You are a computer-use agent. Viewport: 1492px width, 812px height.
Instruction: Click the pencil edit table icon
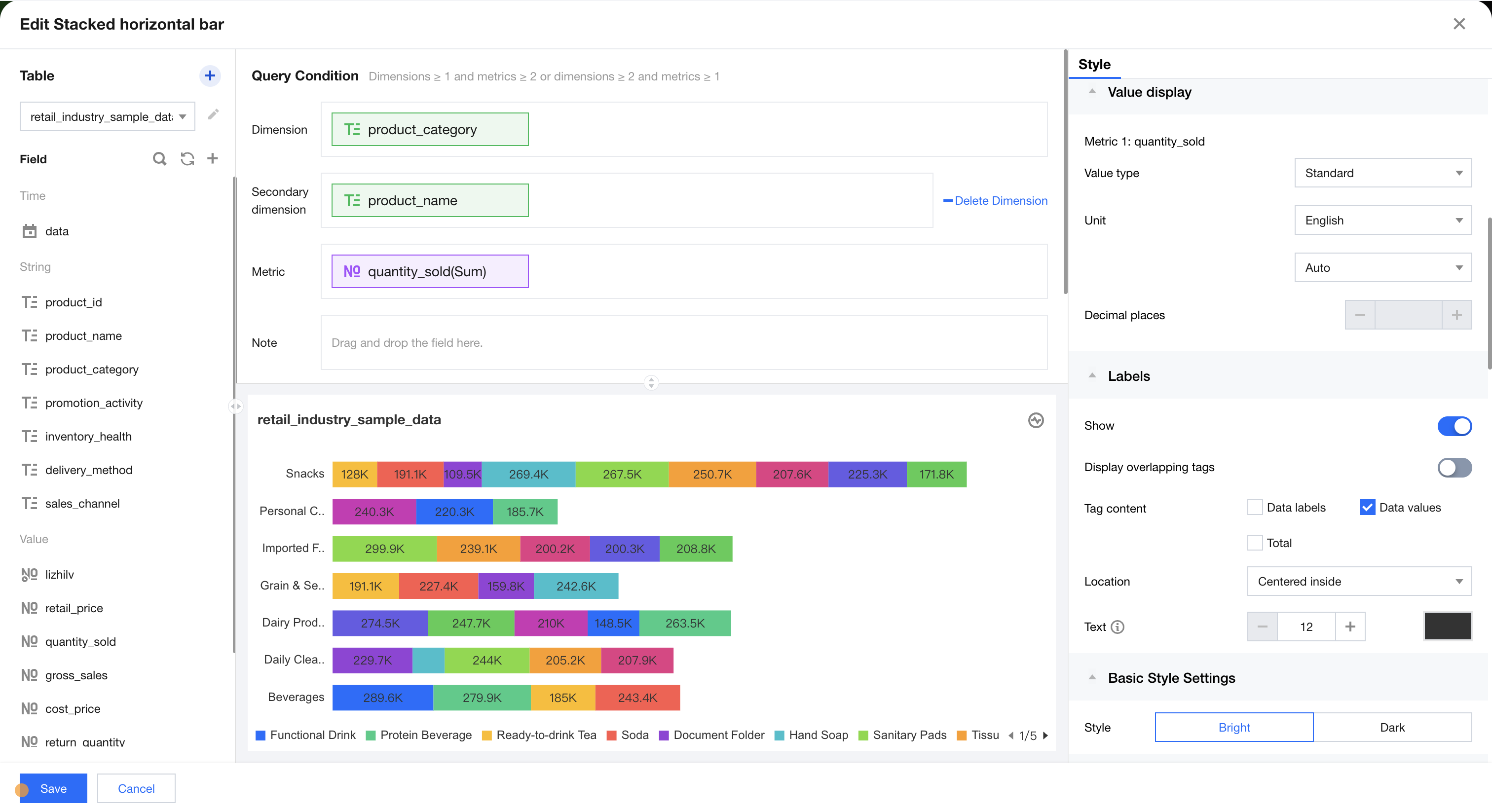(x=213, y=114)
